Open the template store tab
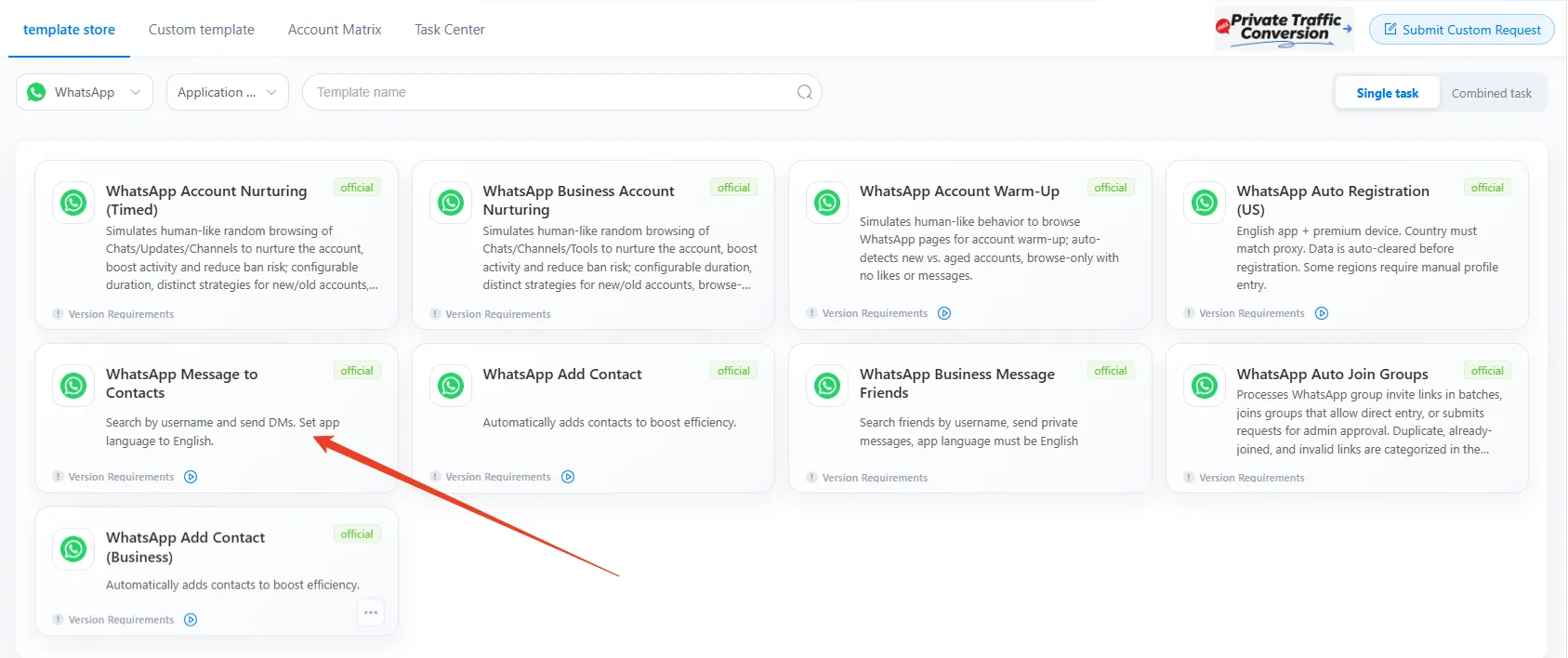The height and width of the screenshot is (658, 1568). click(69, 30)
